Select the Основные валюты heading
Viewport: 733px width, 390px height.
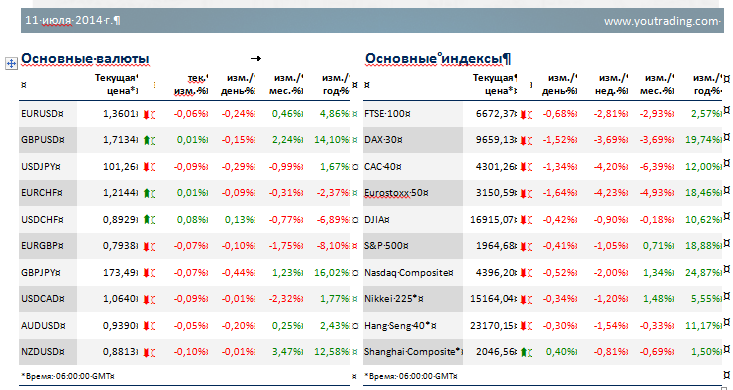(x=85, y=59)
